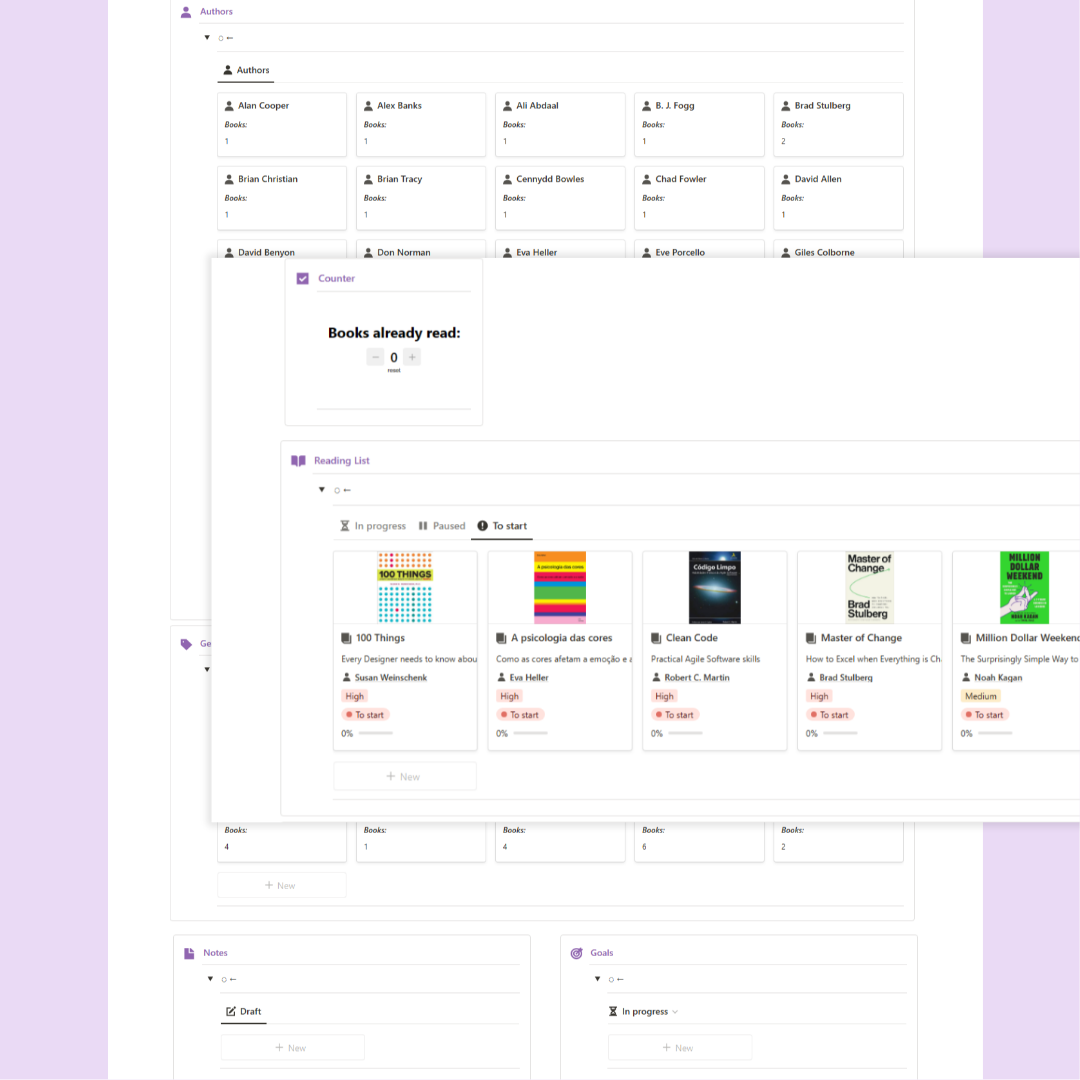Open the Notes section heading link
The height and width of the screenshot is (1080, 1080).
(x=216, y=953)
